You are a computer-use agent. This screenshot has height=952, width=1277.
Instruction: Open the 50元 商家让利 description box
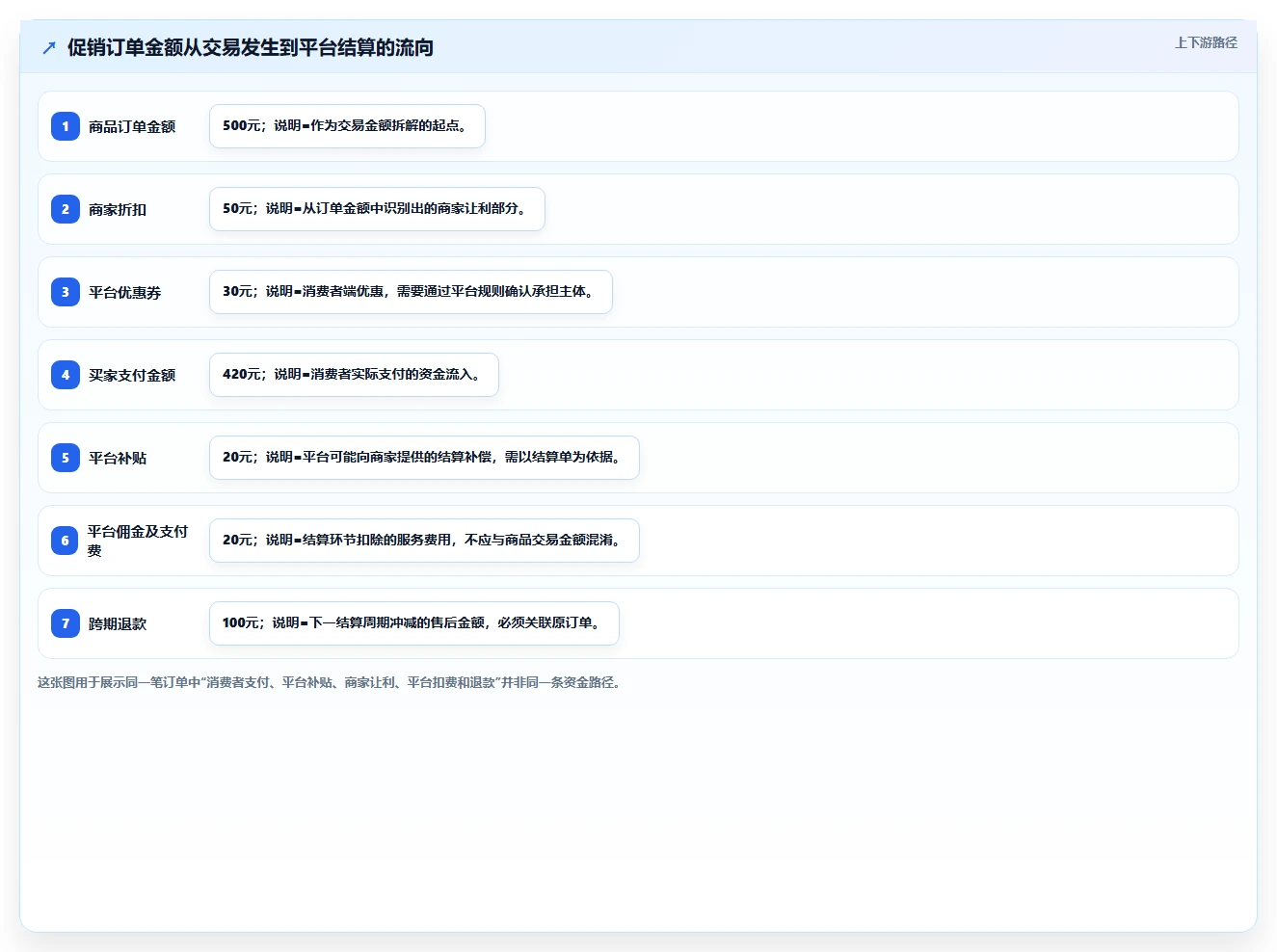tap(377, 209)
